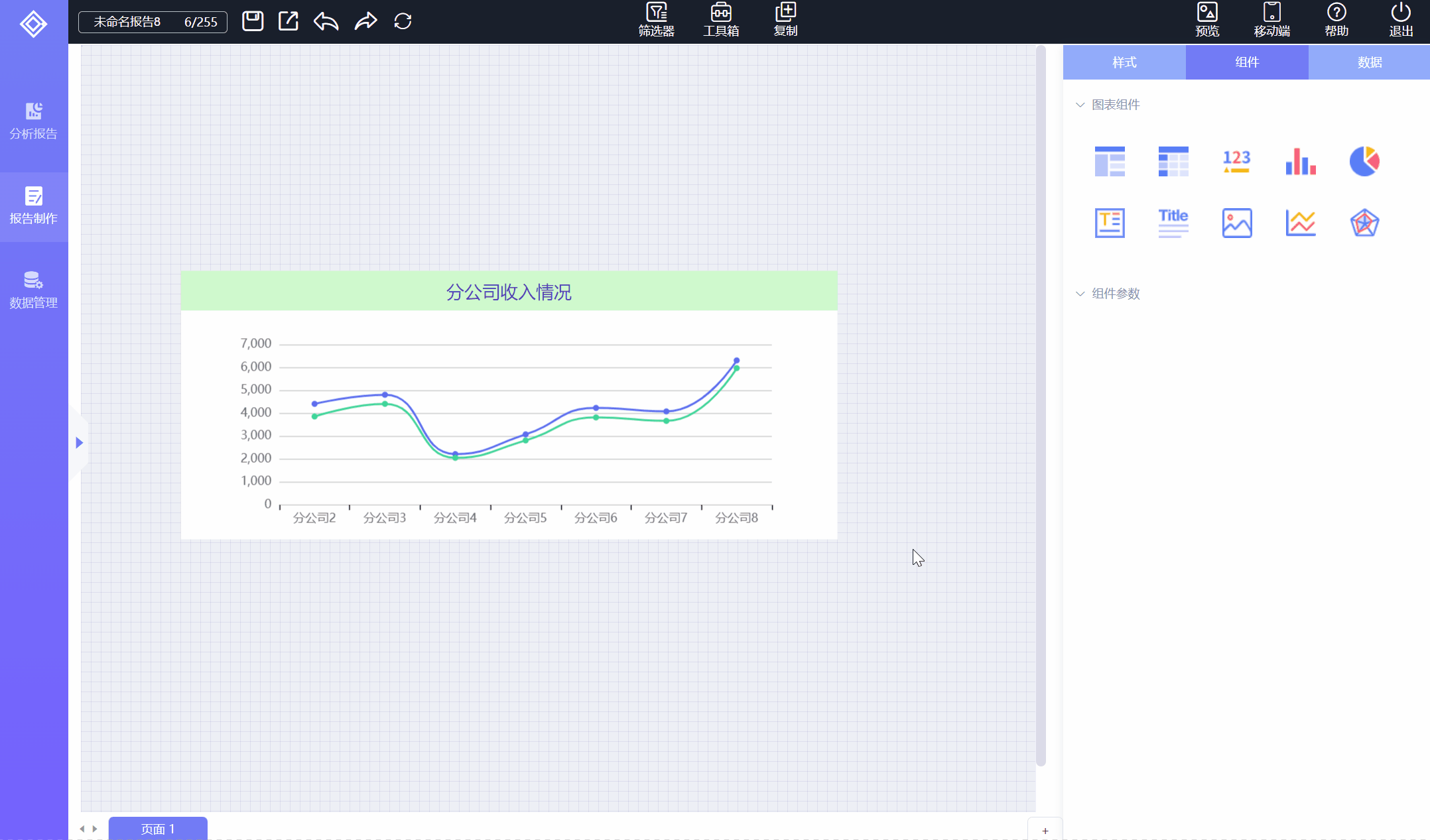This screenshot has width=1430, height=840.
Task: Click the export/share report icon
Action: [289, 21]
